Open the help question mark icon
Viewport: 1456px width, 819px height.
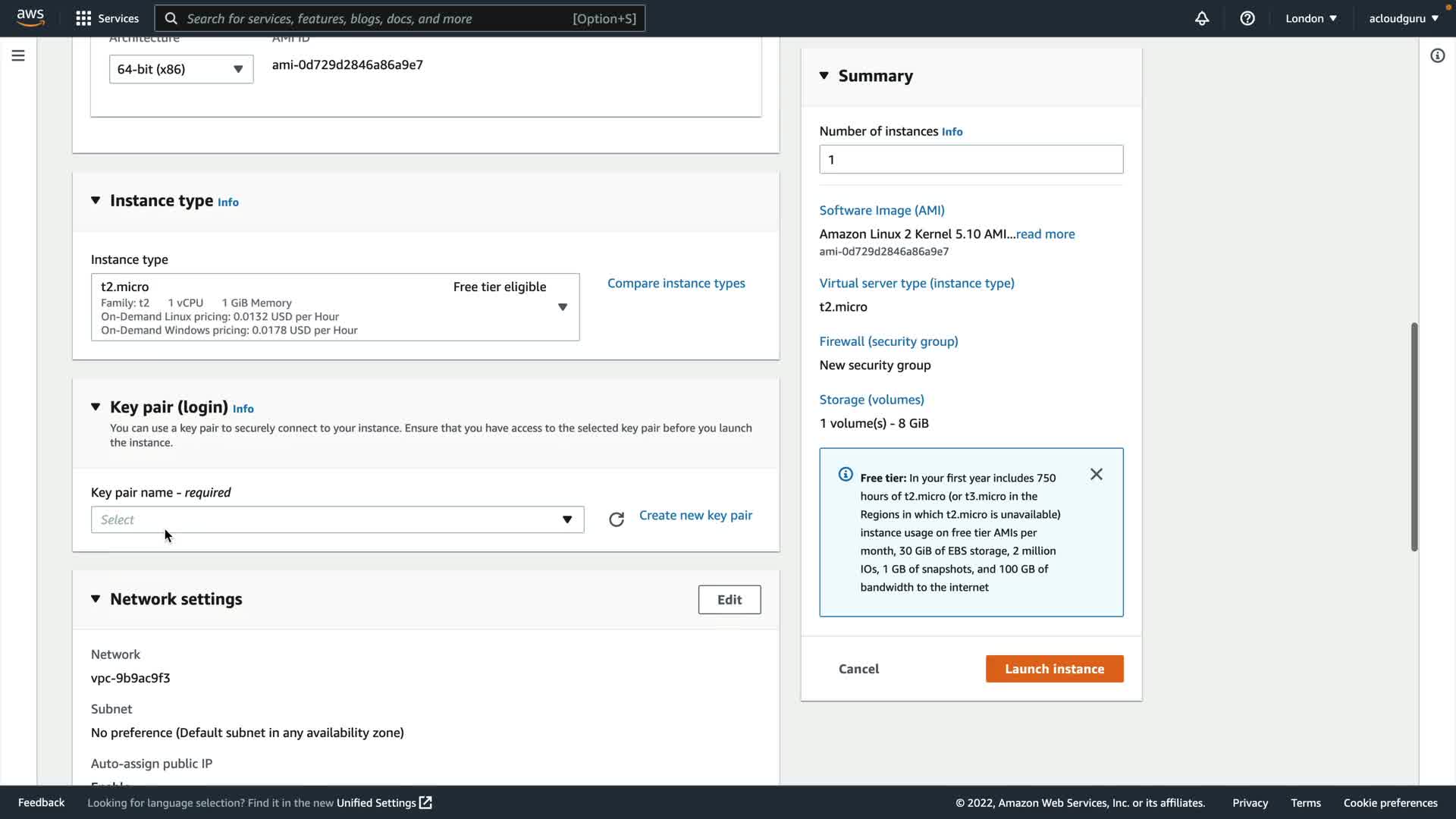pos(1247,18)
